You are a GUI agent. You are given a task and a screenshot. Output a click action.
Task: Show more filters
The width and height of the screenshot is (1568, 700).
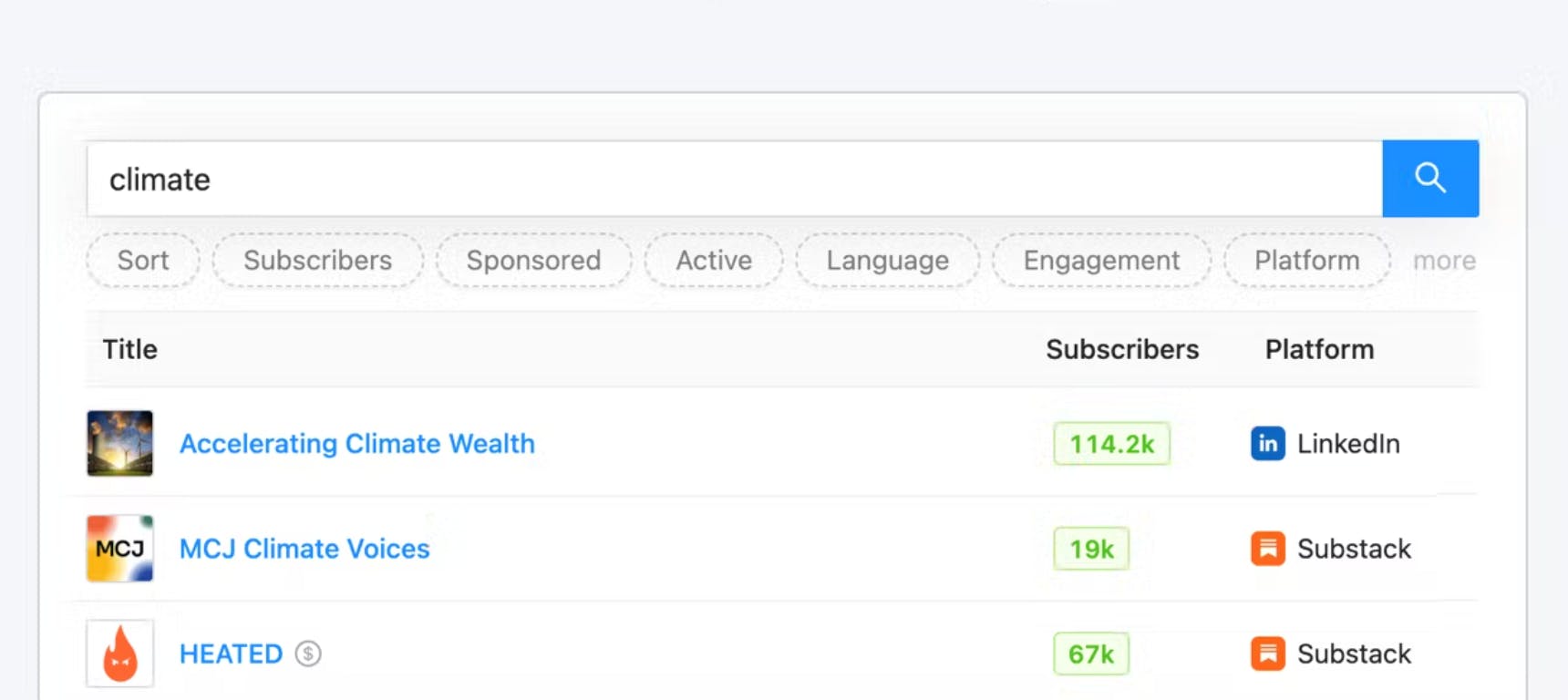click(x=1444, y=261)
